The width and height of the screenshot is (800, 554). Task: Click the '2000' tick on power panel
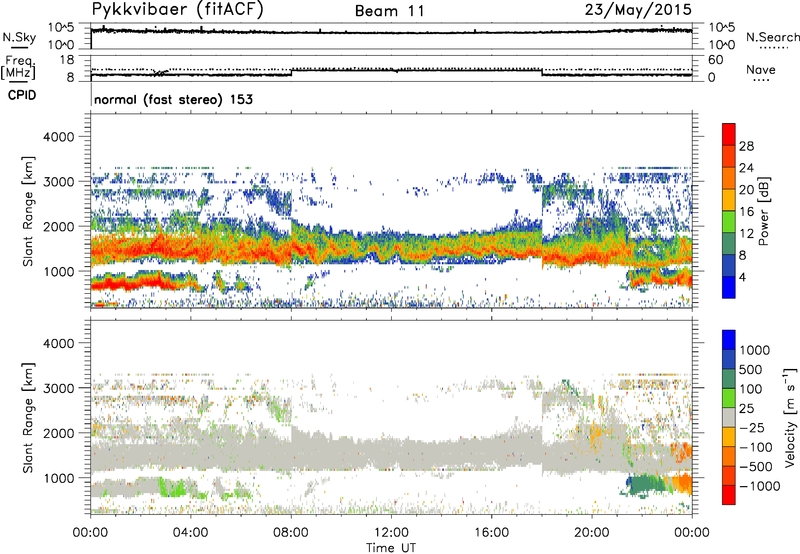click(58, 226)
